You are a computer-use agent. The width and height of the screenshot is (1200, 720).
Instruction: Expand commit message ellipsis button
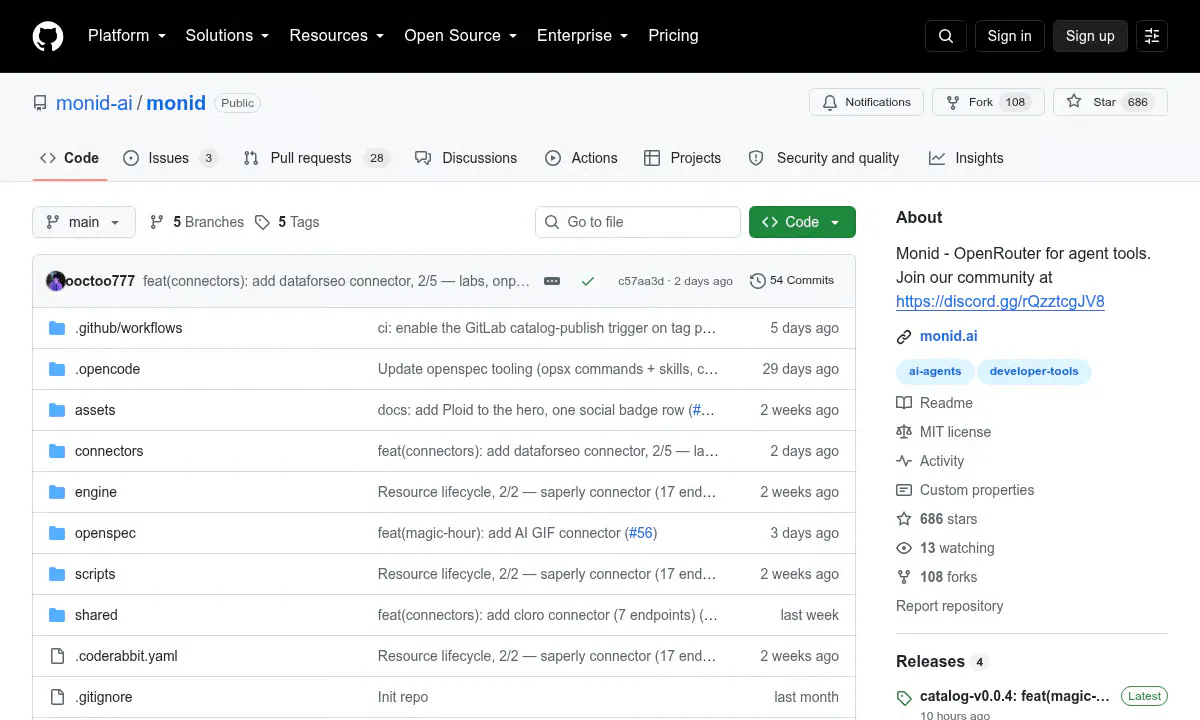(x=552, y=281)
